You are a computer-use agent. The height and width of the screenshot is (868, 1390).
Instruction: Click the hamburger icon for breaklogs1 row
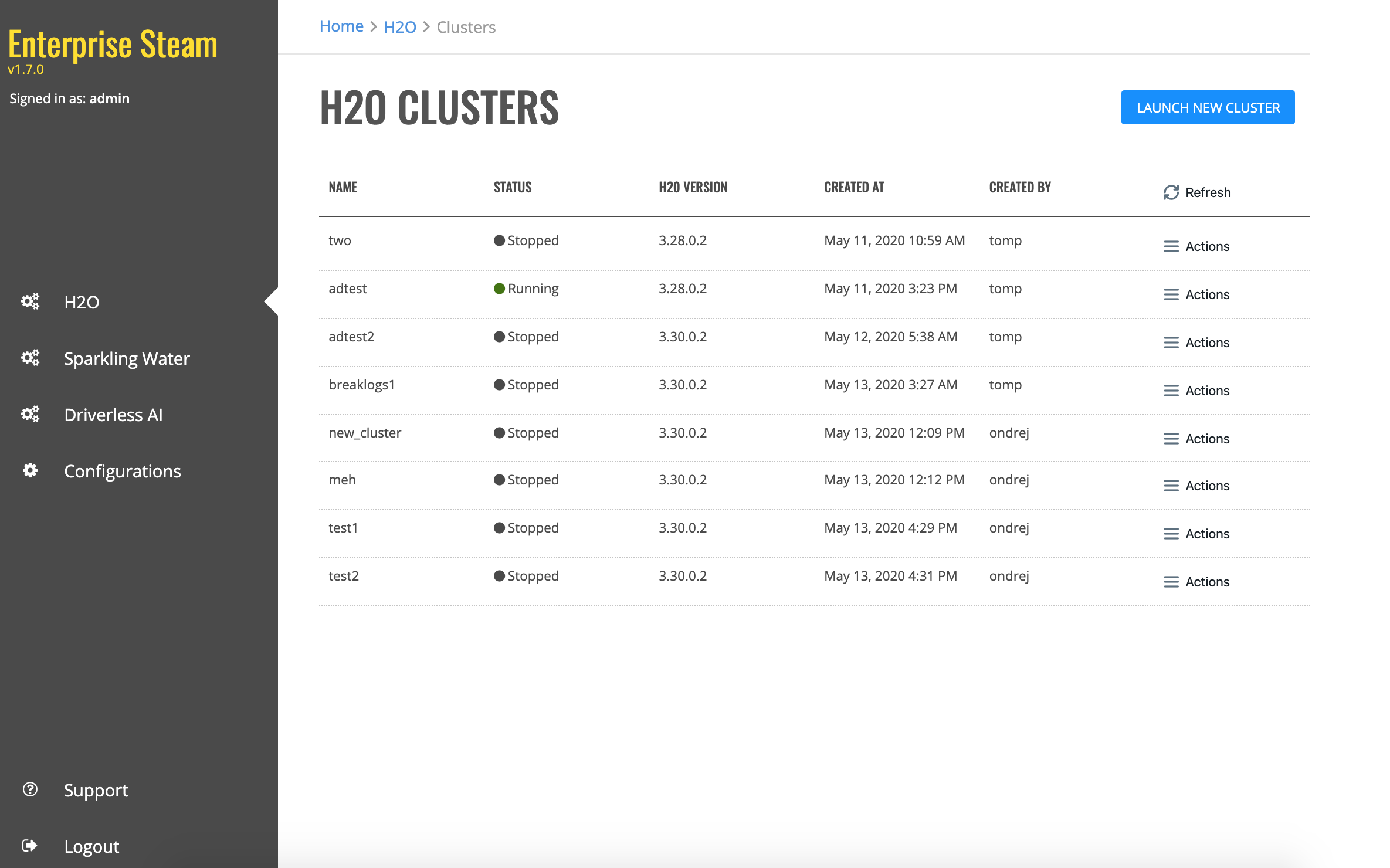pos(1171,391)
